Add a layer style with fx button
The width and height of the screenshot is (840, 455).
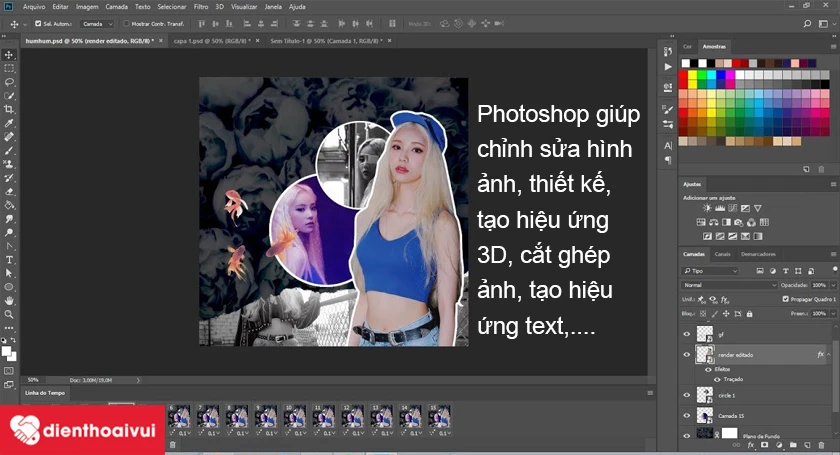pos(751,445)
